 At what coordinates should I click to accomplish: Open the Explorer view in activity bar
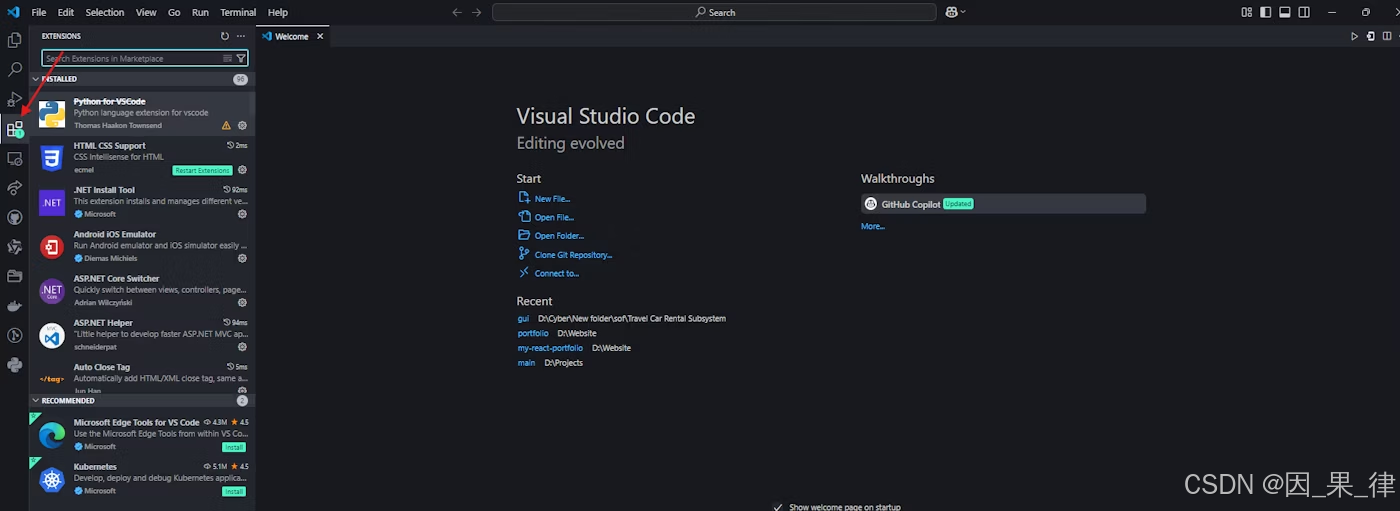[x=15, y=40]
